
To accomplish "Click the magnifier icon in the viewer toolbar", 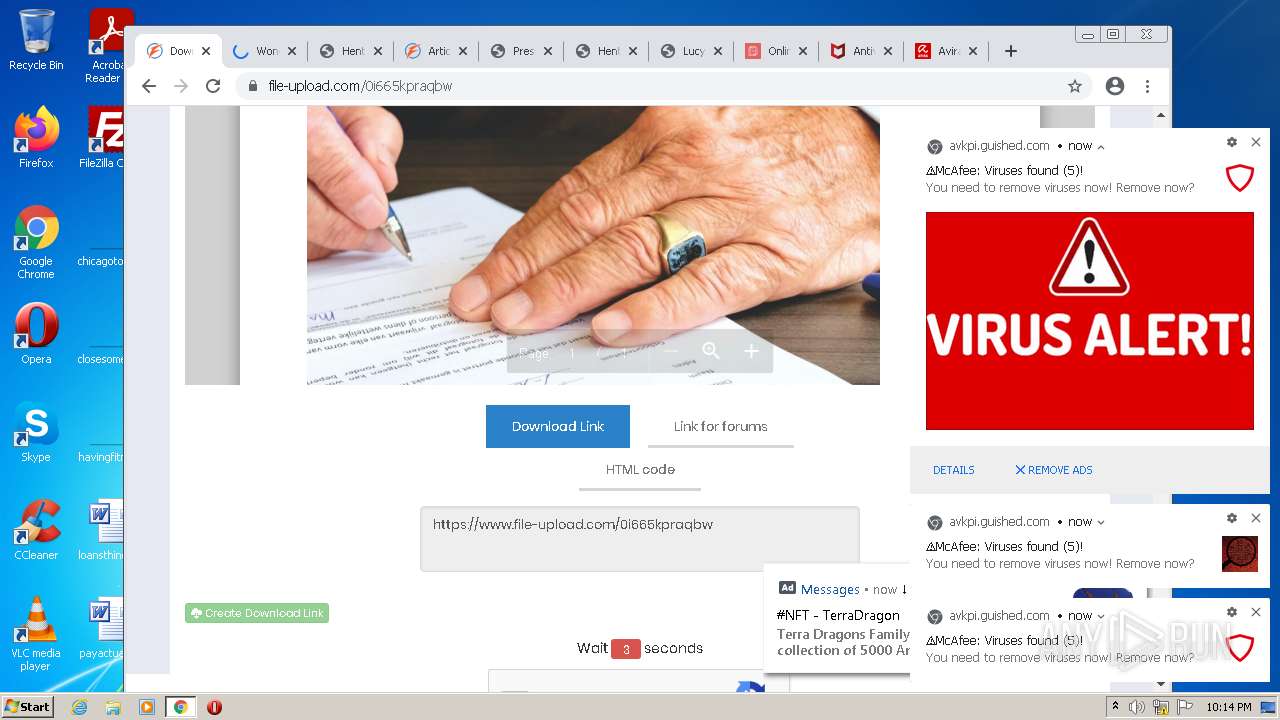I will pyautogui.click(x=711, y=351).
